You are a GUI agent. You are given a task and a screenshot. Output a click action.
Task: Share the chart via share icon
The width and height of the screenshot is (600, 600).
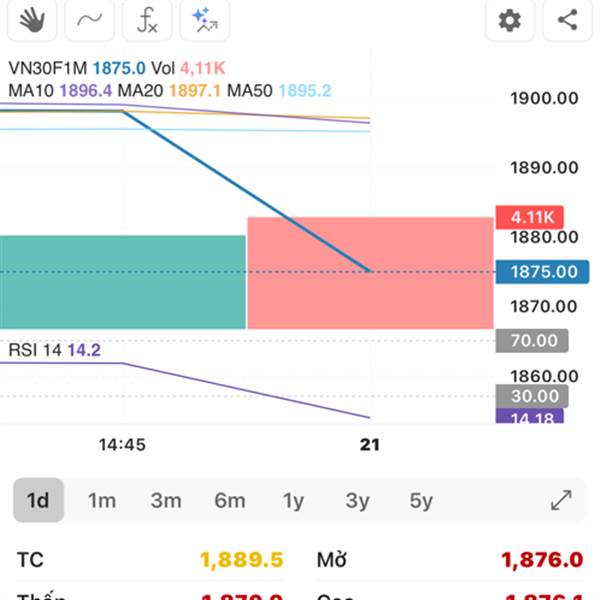[x=567, y=19]
